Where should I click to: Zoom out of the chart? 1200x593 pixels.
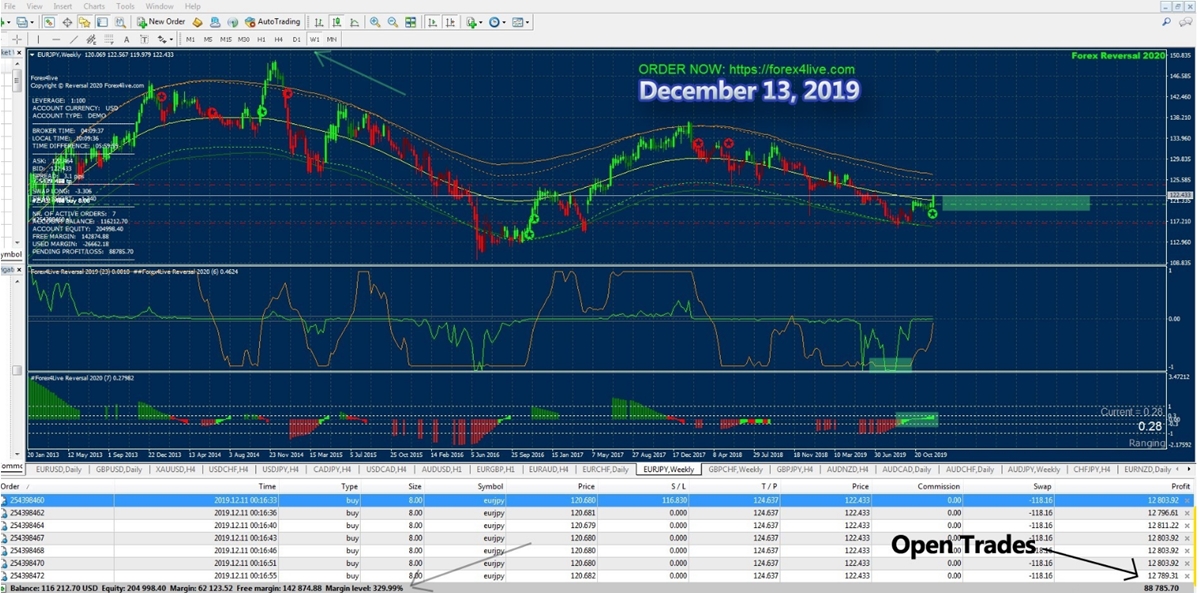tap(391, 21)
